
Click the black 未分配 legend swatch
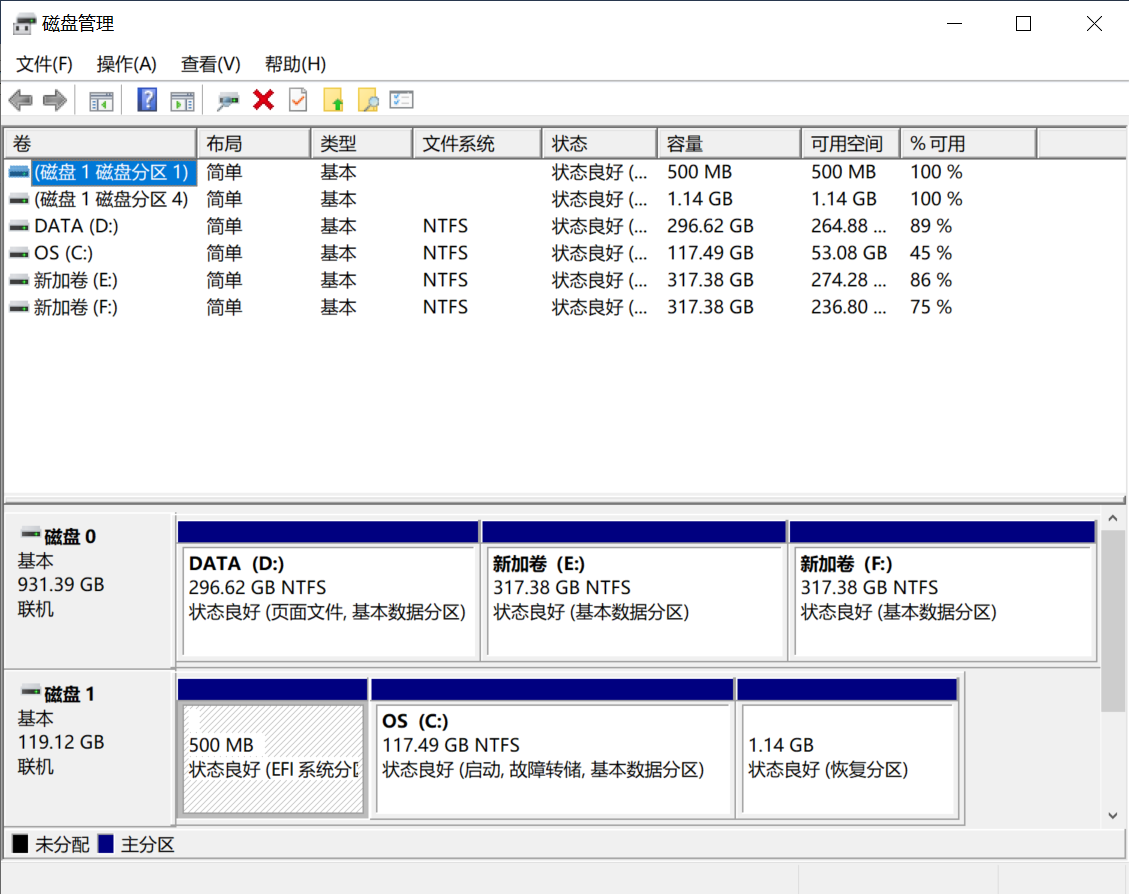pyautogui.click(x=20, y=844)
